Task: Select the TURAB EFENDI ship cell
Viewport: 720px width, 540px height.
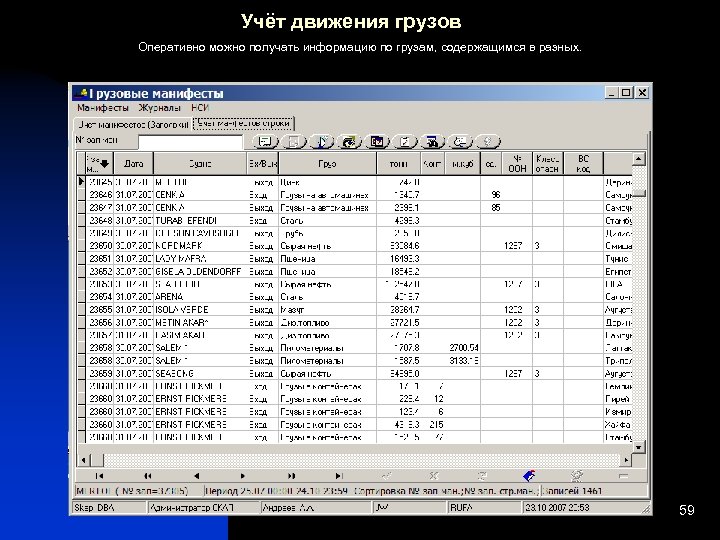Action: [200, 220]
